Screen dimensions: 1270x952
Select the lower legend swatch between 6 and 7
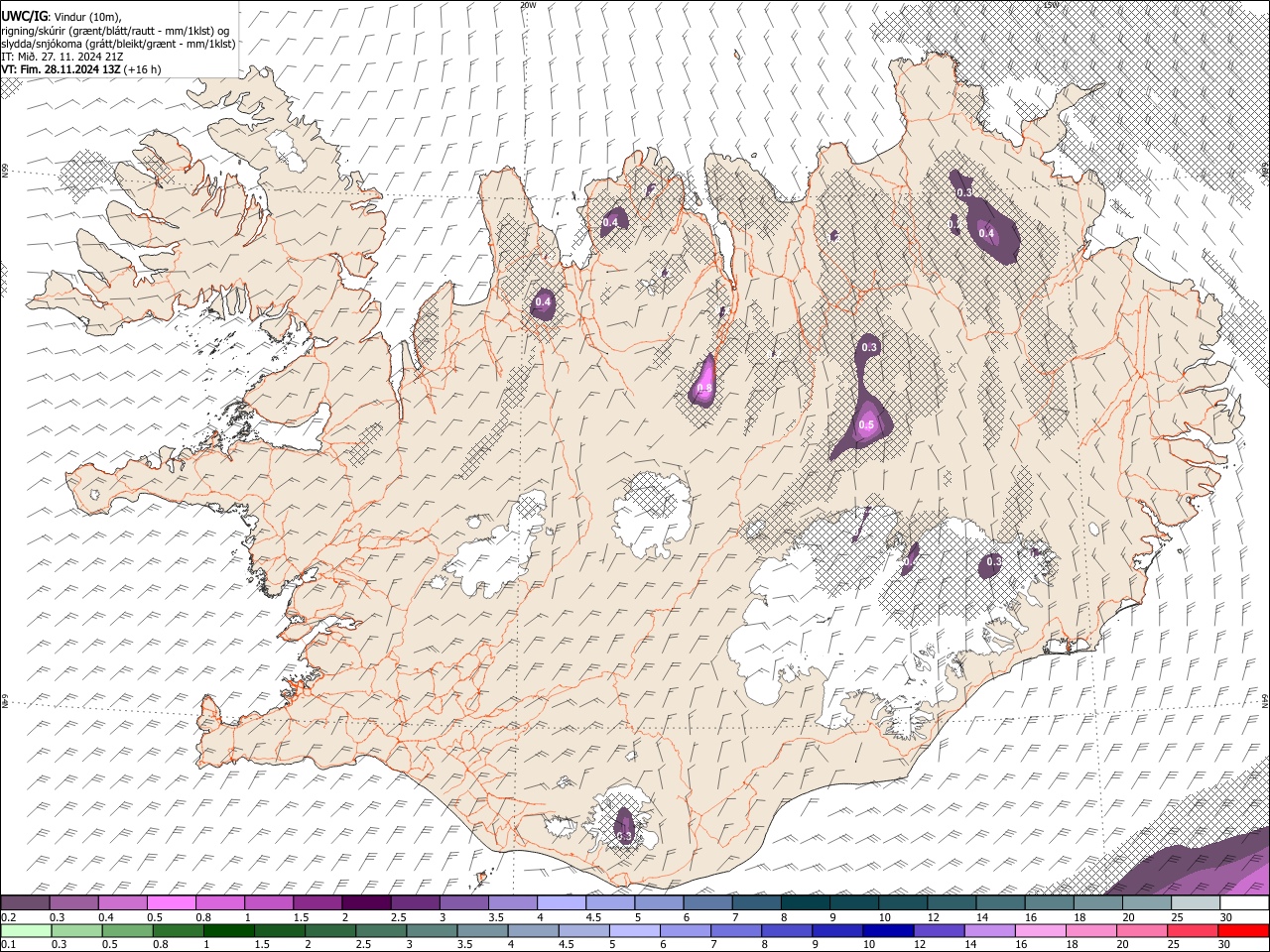(x=687, y=930)
